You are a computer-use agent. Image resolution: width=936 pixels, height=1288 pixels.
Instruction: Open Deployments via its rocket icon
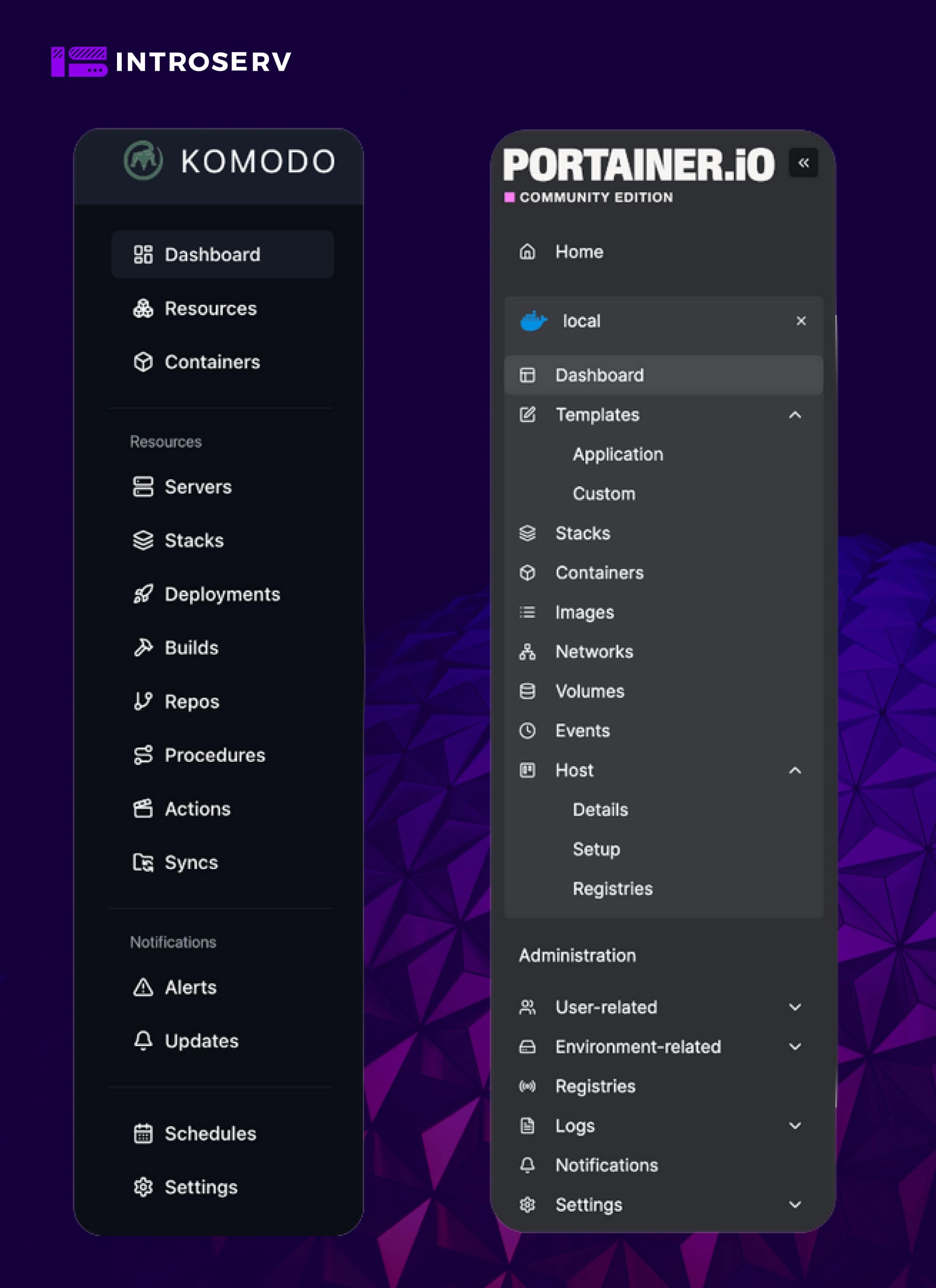point(144,594)
